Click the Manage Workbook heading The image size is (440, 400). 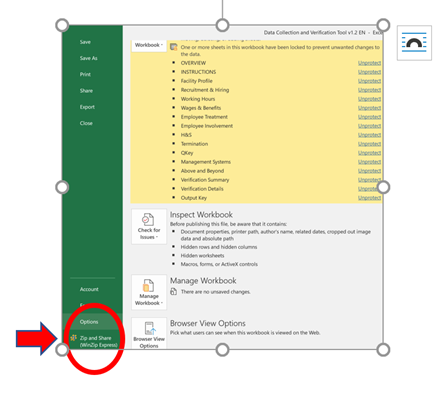click(203, 281)
